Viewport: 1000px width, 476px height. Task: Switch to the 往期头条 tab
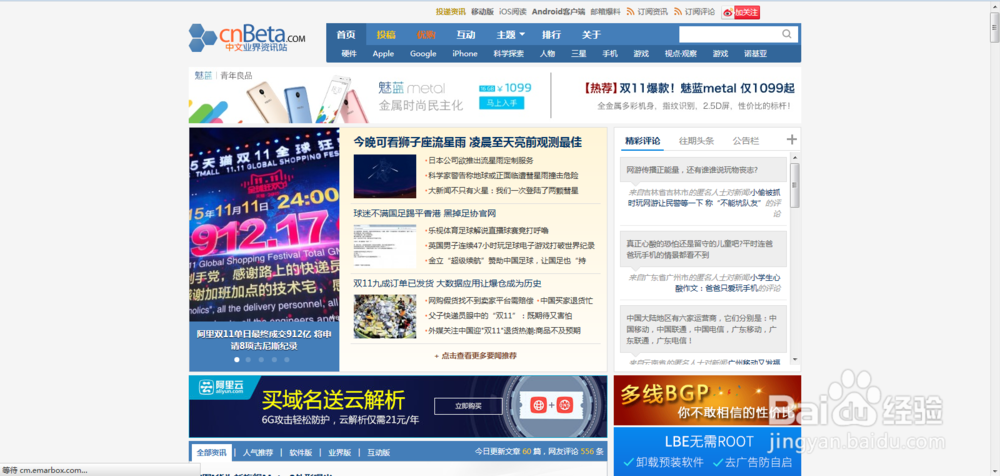696,141
